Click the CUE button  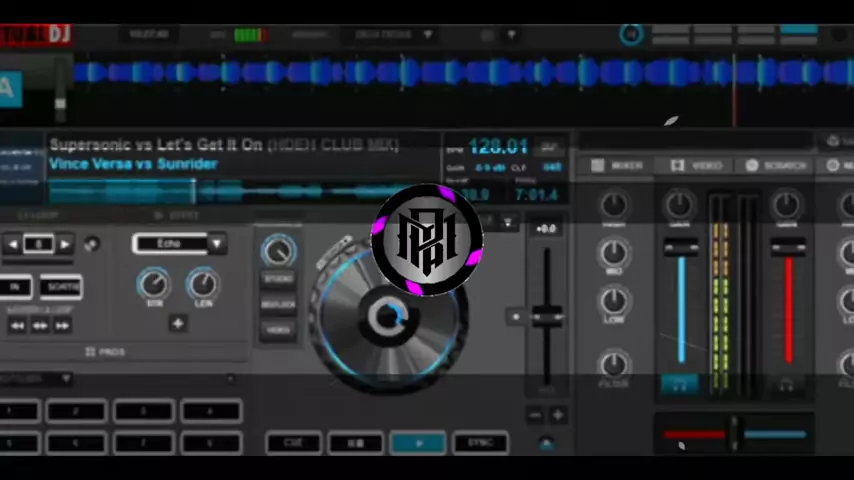pos(293,442)
